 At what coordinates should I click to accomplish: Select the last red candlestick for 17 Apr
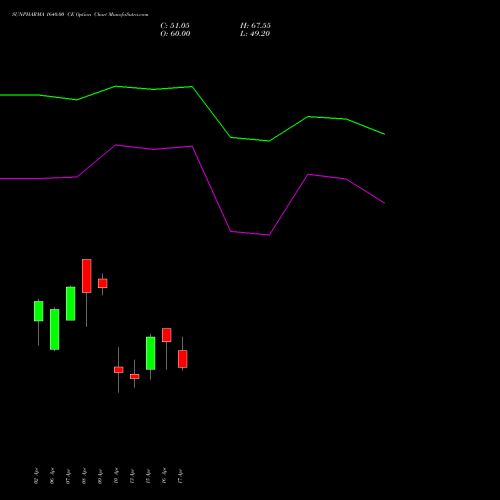(x=183, y=359)
